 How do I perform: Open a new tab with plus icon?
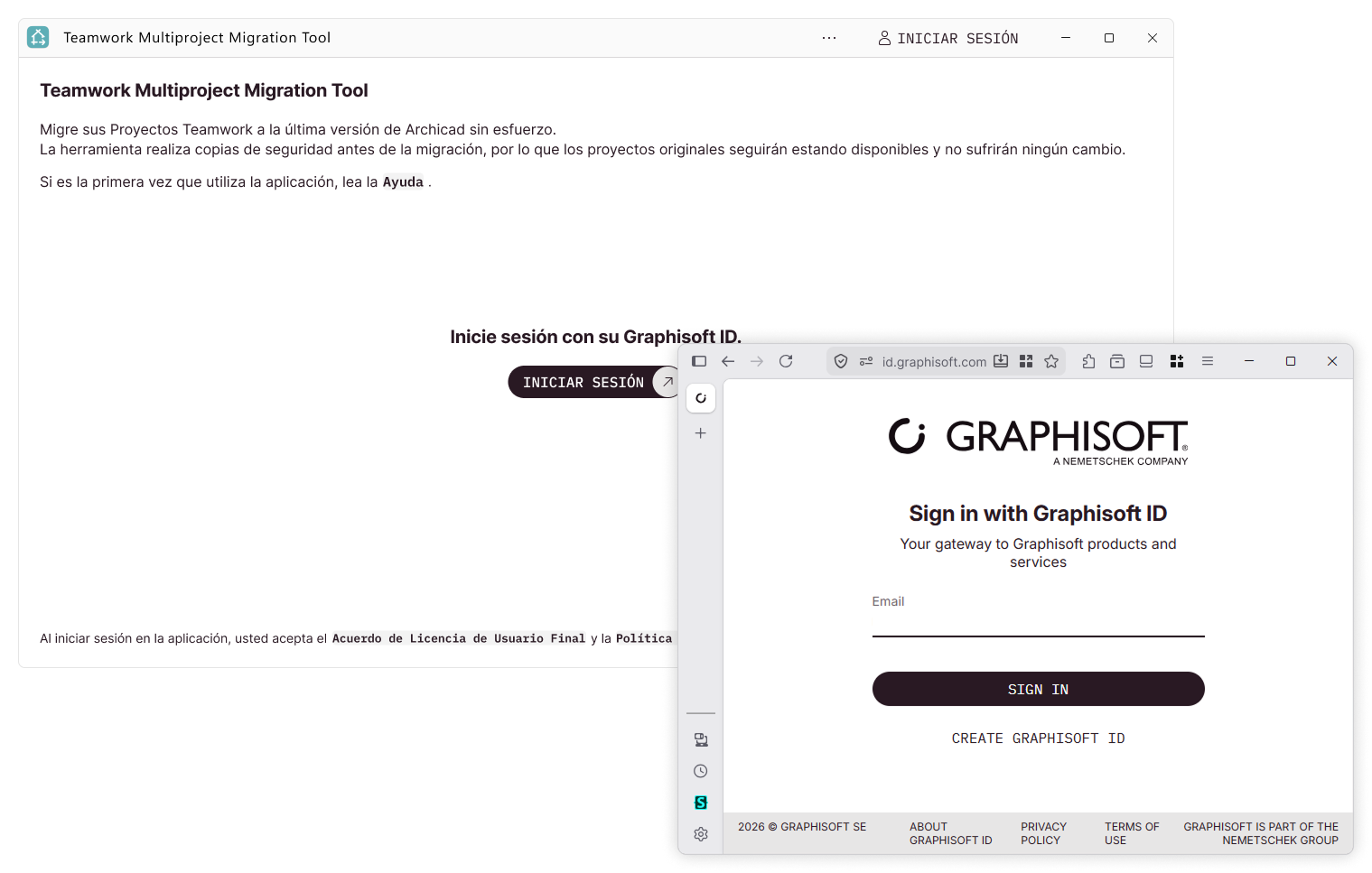point(701,433)
